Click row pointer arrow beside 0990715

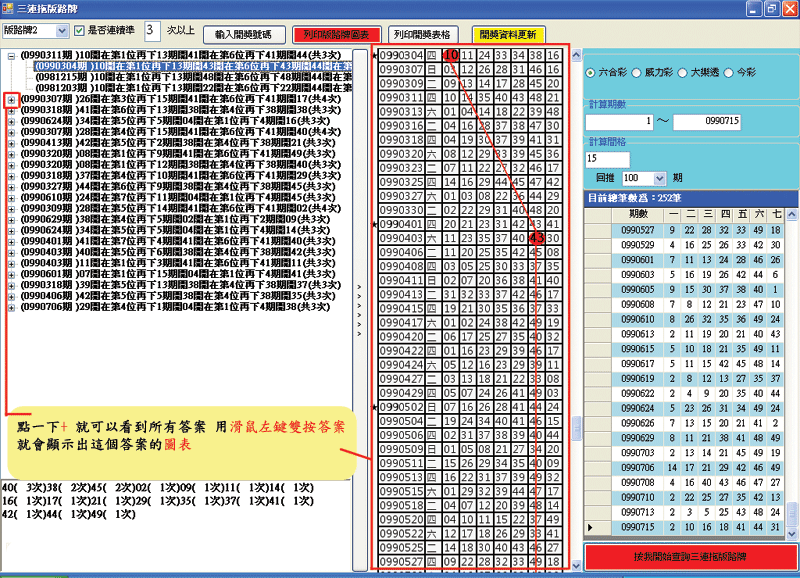point(592,526)
